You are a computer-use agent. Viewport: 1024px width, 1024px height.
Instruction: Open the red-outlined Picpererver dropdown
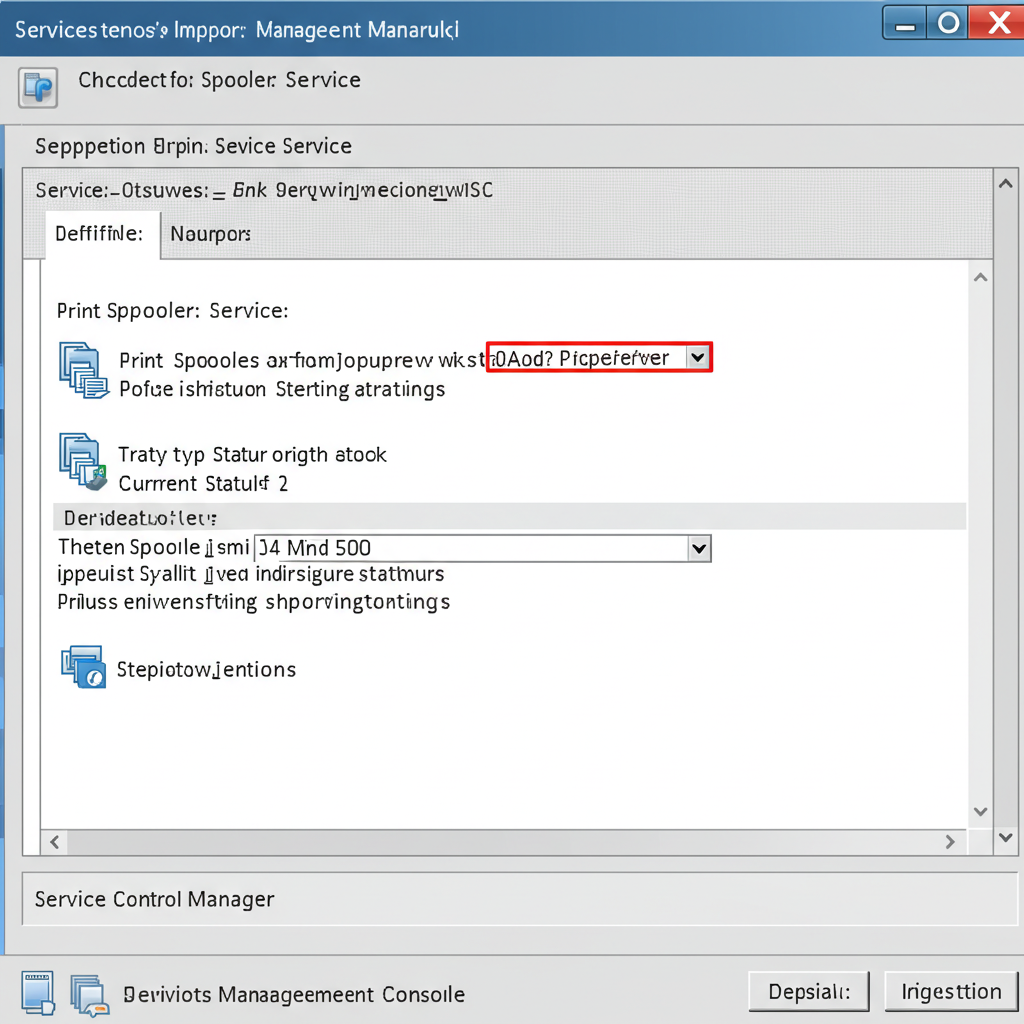click(x=697, y=357)
